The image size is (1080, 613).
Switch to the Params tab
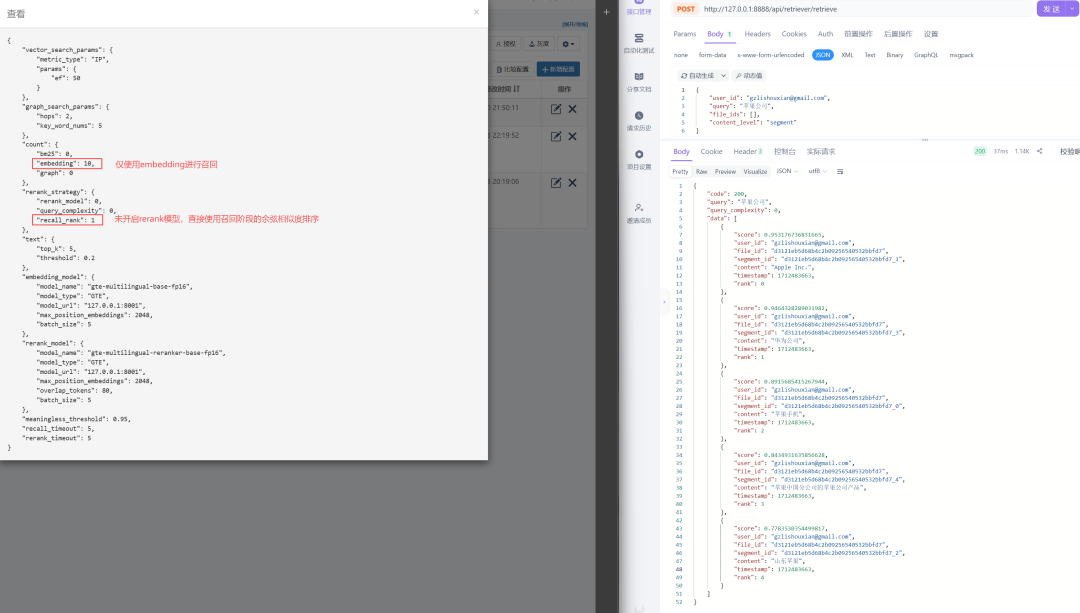point(685,34)
